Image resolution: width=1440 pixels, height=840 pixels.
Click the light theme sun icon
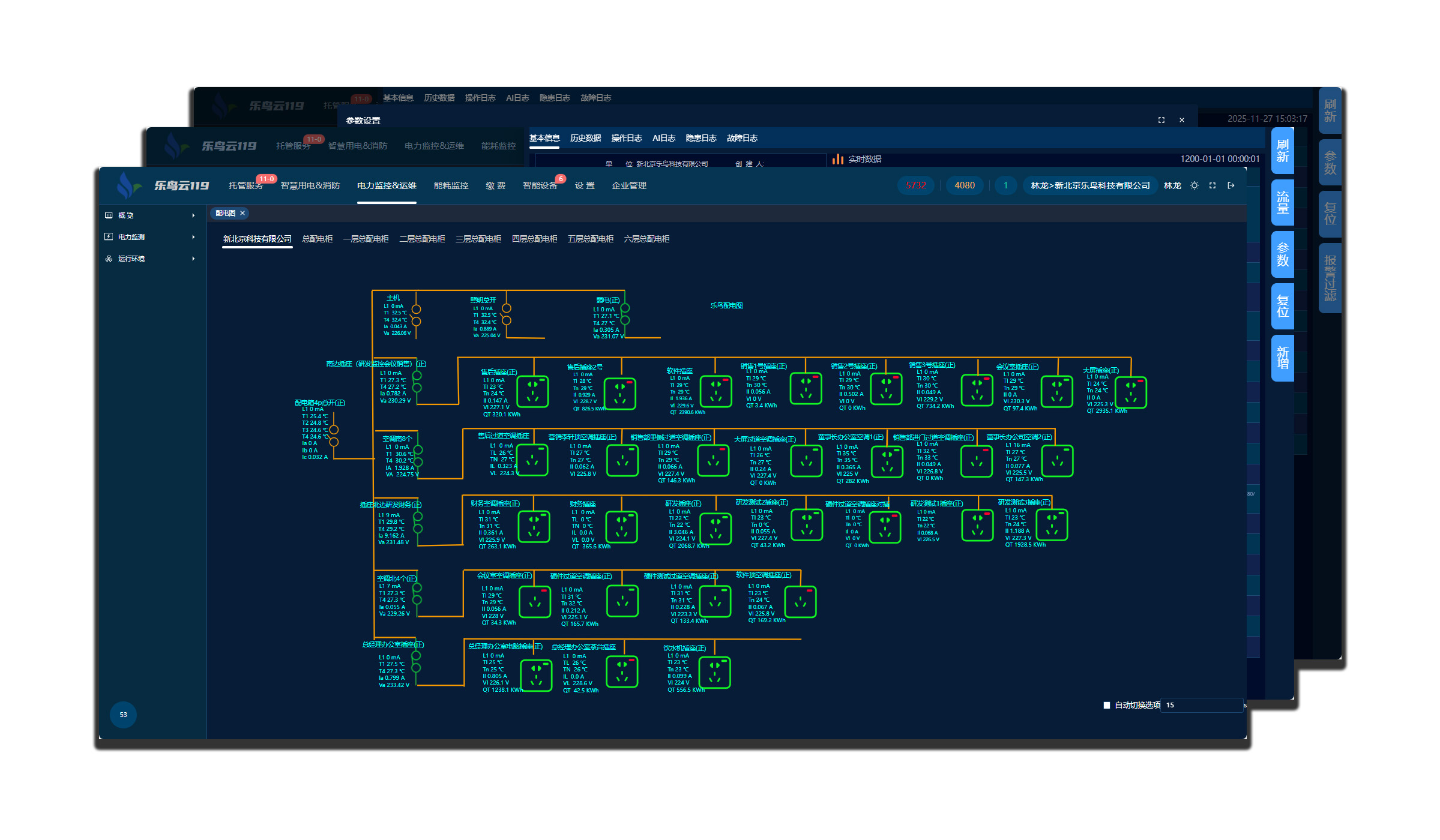coord(1194,186)
